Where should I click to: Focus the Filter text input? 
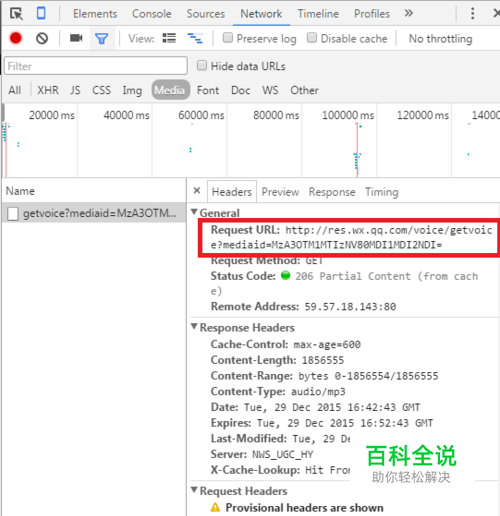[x=96, y=66]
